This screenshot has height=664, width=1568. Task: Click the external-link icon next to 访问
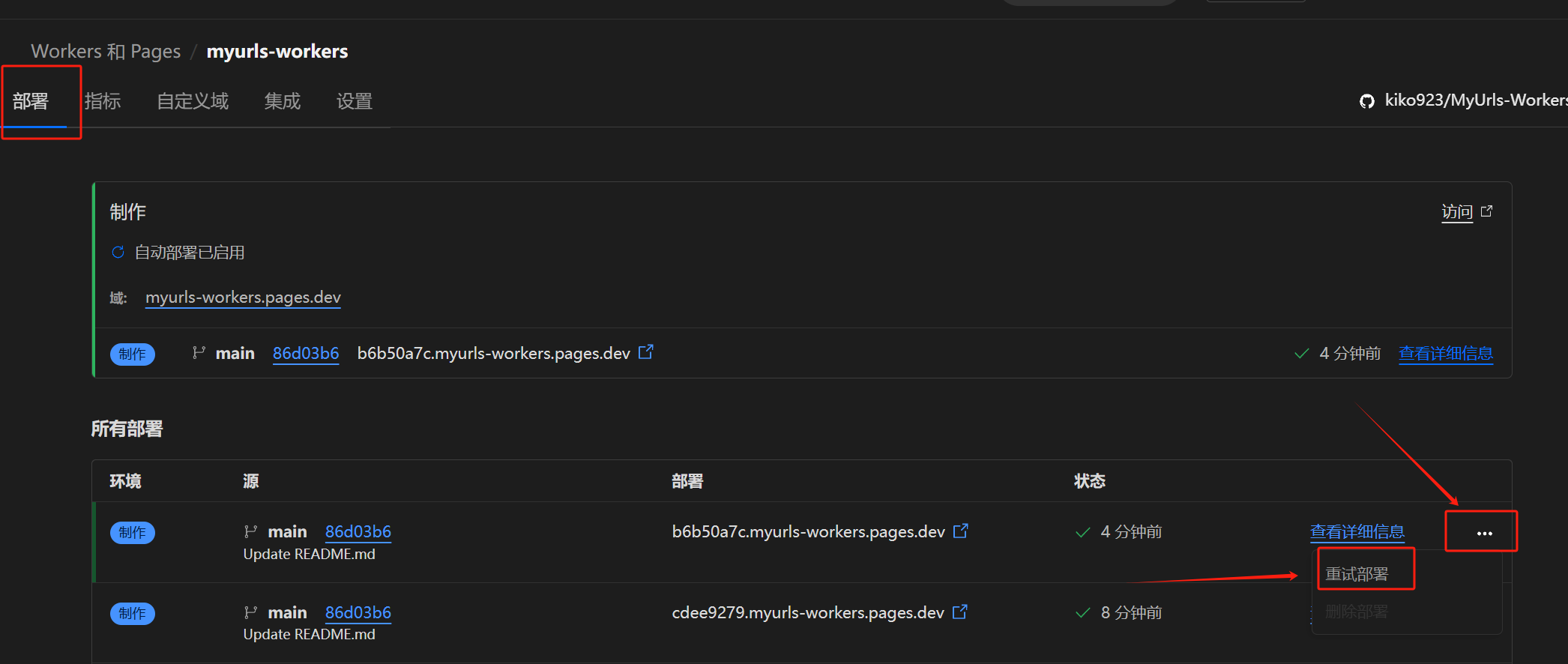pos(1486,211)
